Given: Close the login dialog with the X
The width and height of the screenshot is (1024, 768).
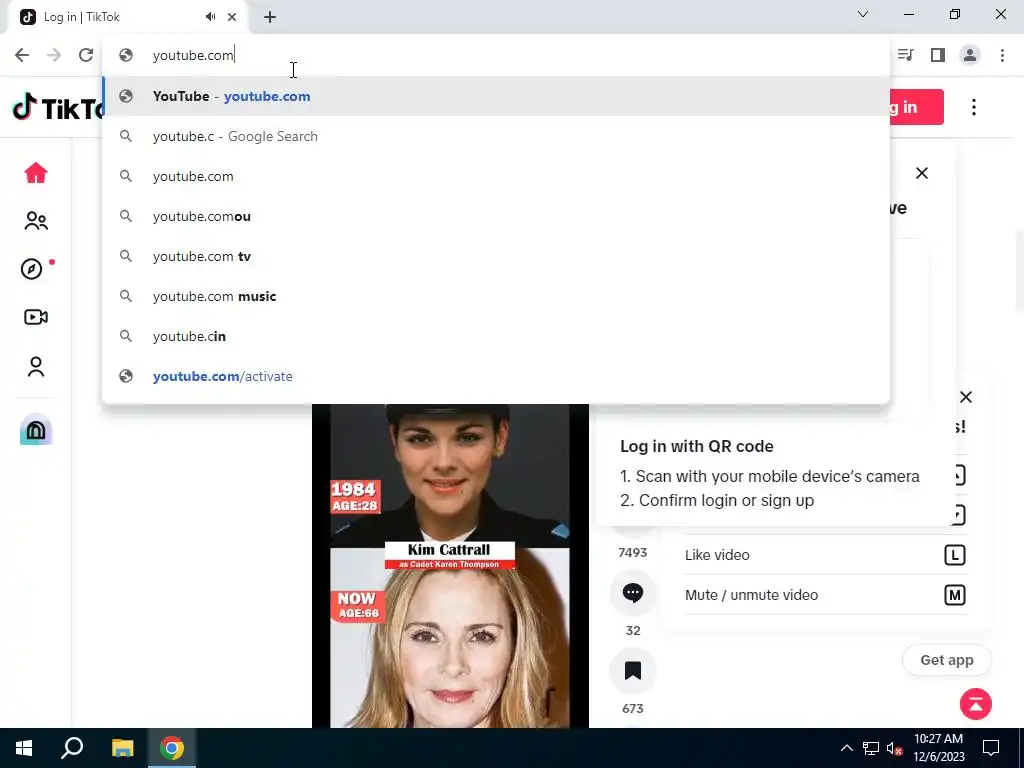Looking at the screenshot, I should coord(921,173).
